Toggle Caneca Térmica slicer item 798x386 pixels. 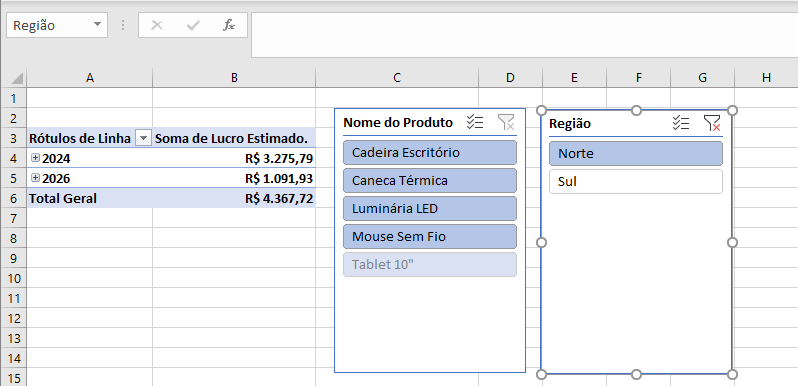point(430,180)
